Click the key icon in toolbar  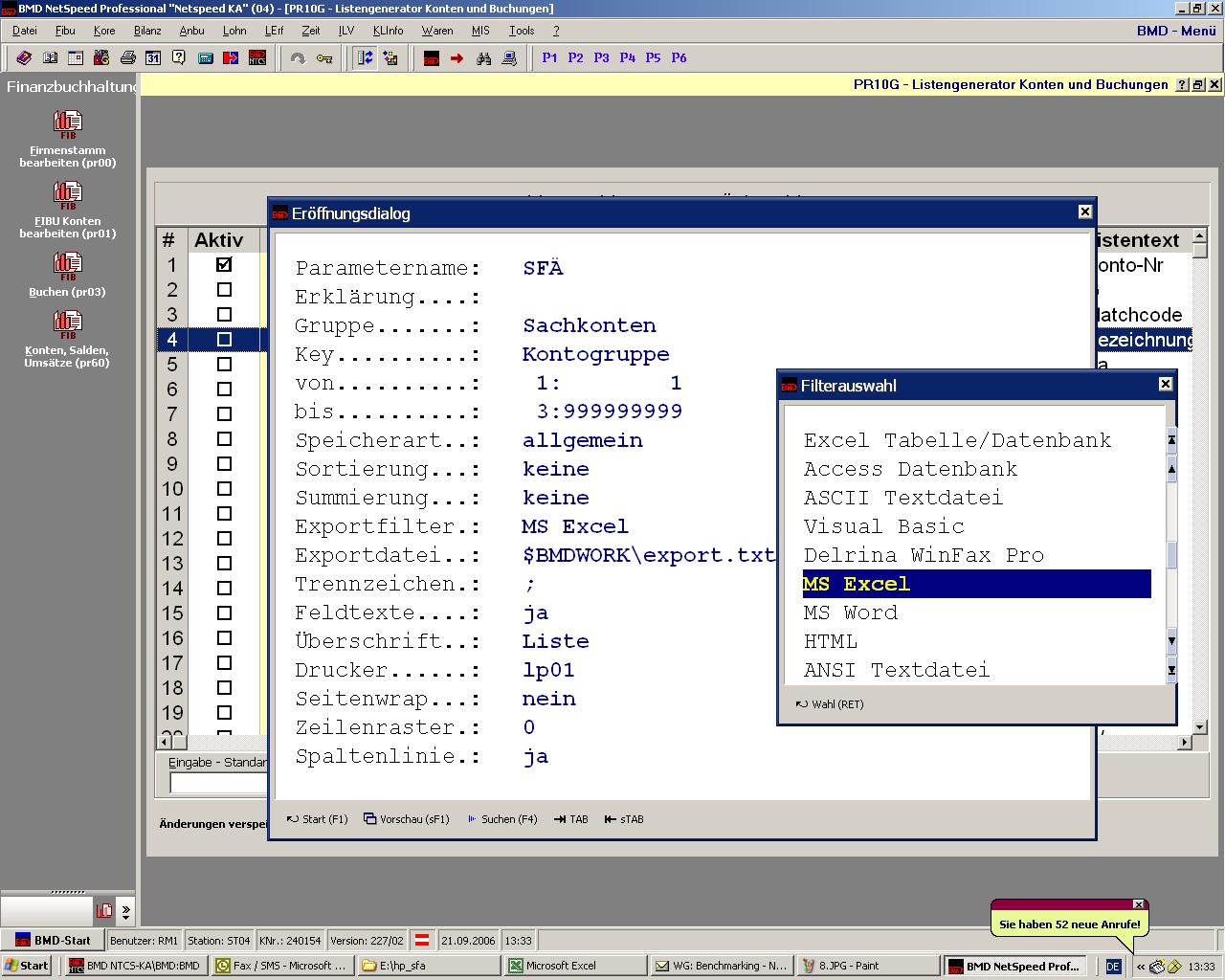pyautogui.click(x=324, y=58)
